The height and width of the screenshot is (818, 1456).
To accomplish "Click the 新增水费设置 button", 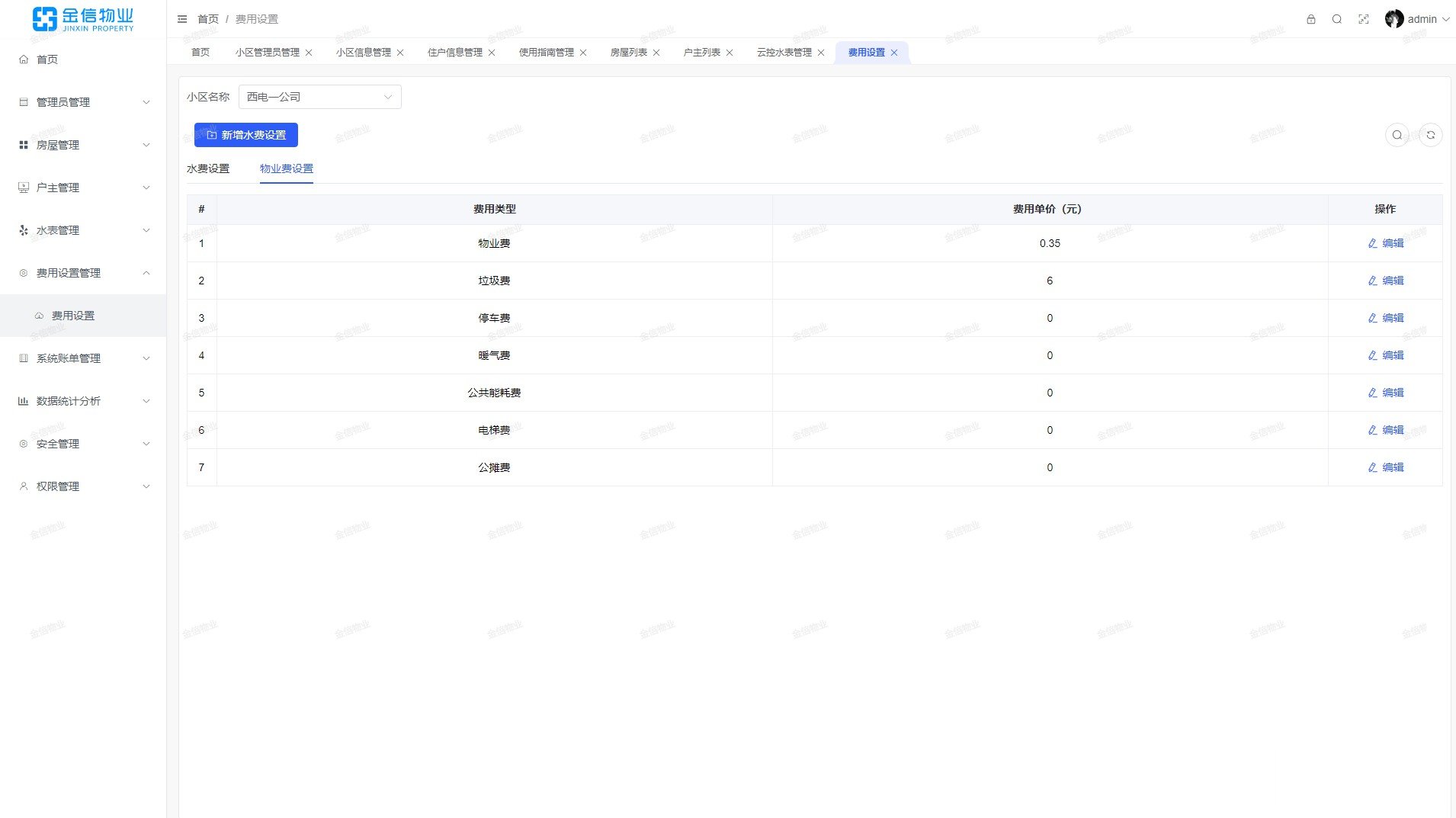I will (x=245, y=135).
